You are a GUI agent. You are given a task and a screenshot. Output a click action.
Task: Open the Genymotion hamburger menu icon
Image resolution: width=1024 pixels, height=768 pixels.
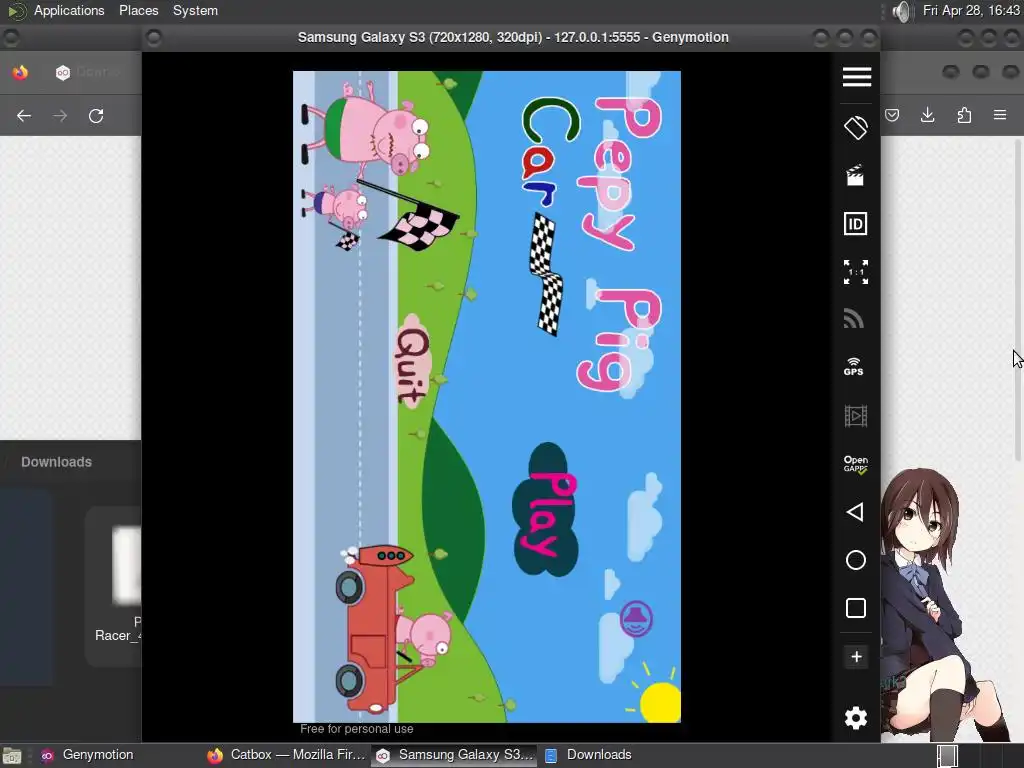(x=856, y=76)
